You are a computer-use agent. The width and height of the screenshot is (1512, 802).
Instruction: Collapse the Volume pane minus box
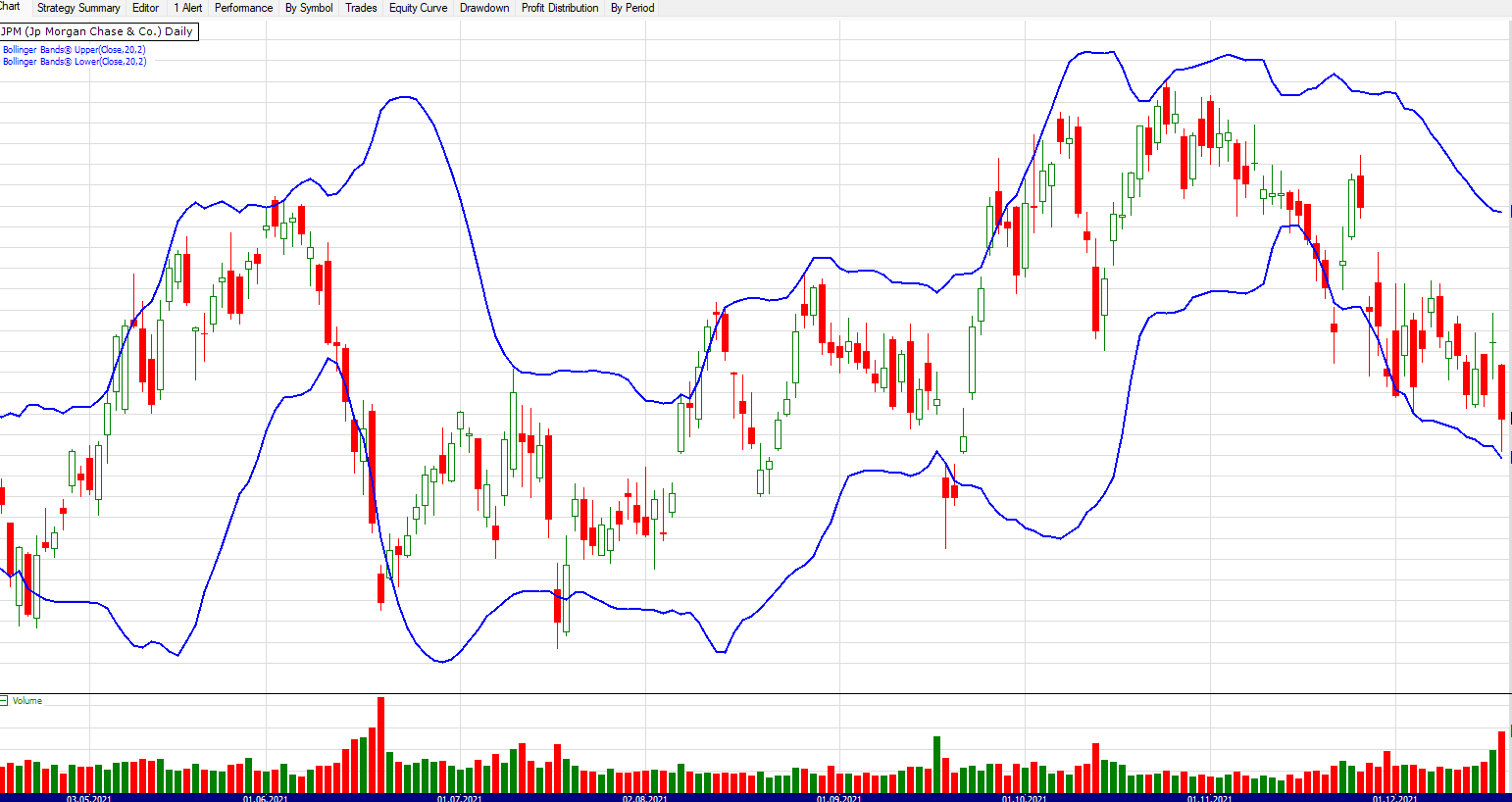(x=4, y=701)
